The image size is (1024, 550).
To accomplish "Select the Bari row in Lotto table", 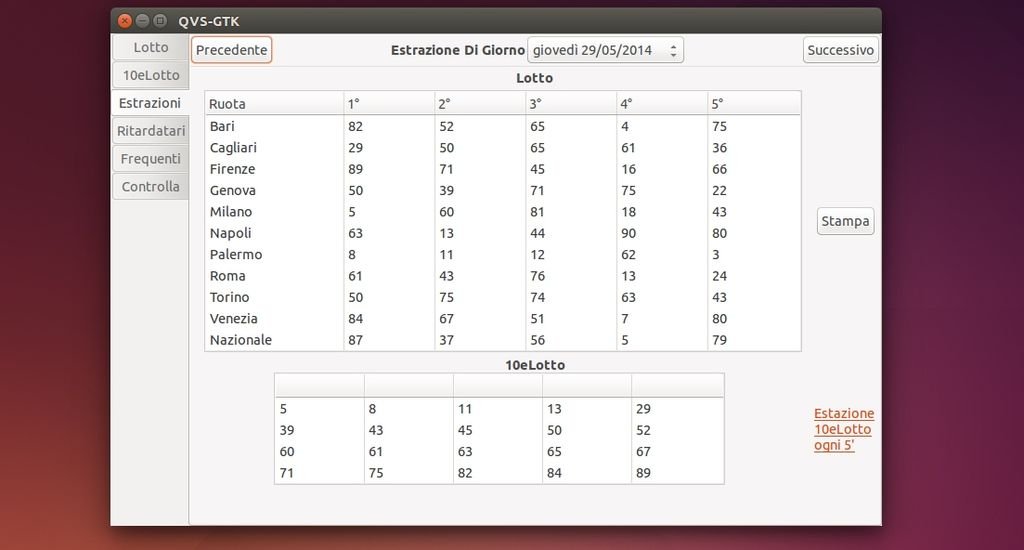I will click(x=502, y=127).
